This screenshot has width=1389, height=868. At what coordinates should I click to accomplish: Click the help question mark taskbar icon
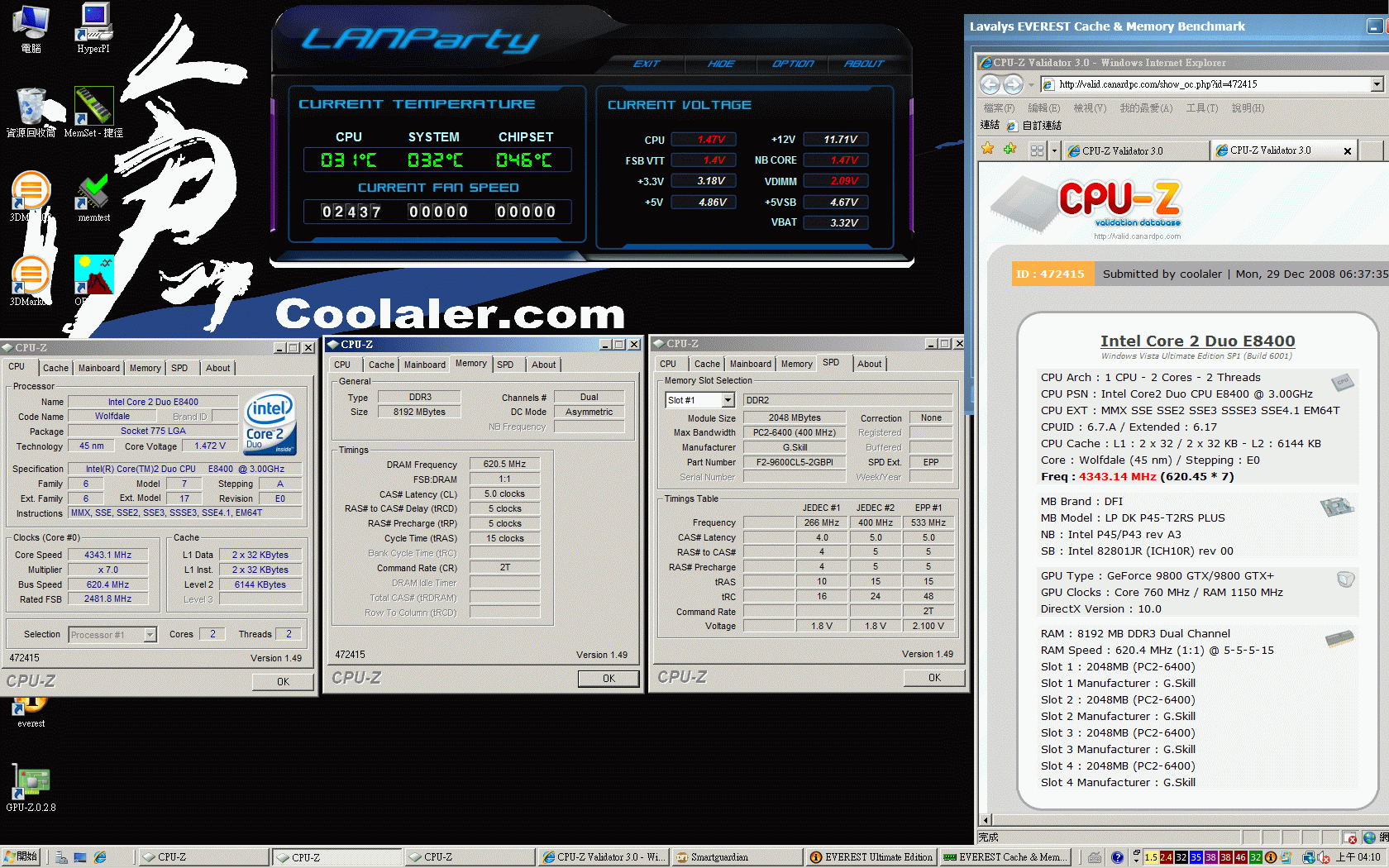pos(1117,857)
